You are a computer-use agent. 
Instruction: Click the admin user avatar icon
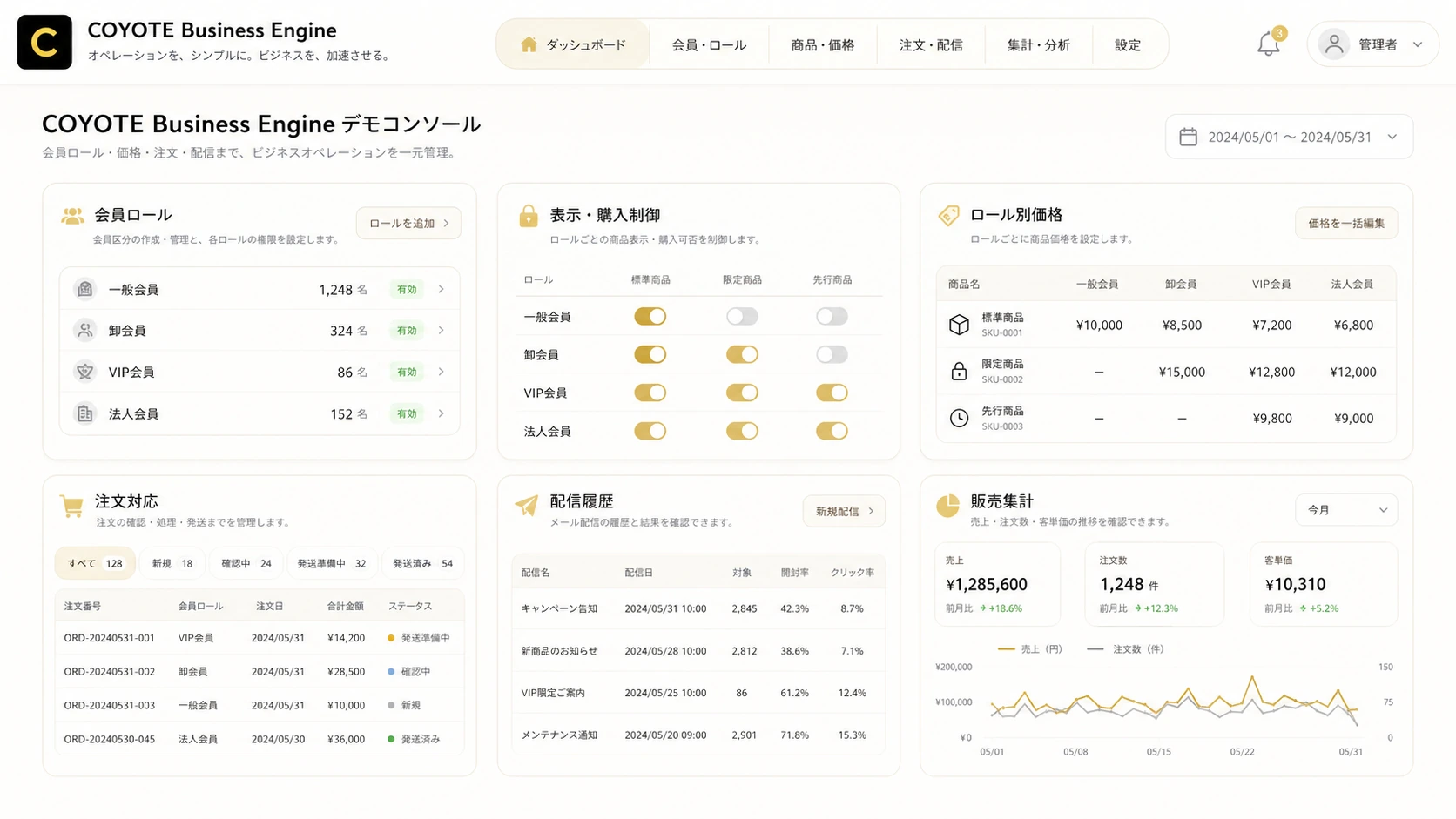click(1334, 44)
